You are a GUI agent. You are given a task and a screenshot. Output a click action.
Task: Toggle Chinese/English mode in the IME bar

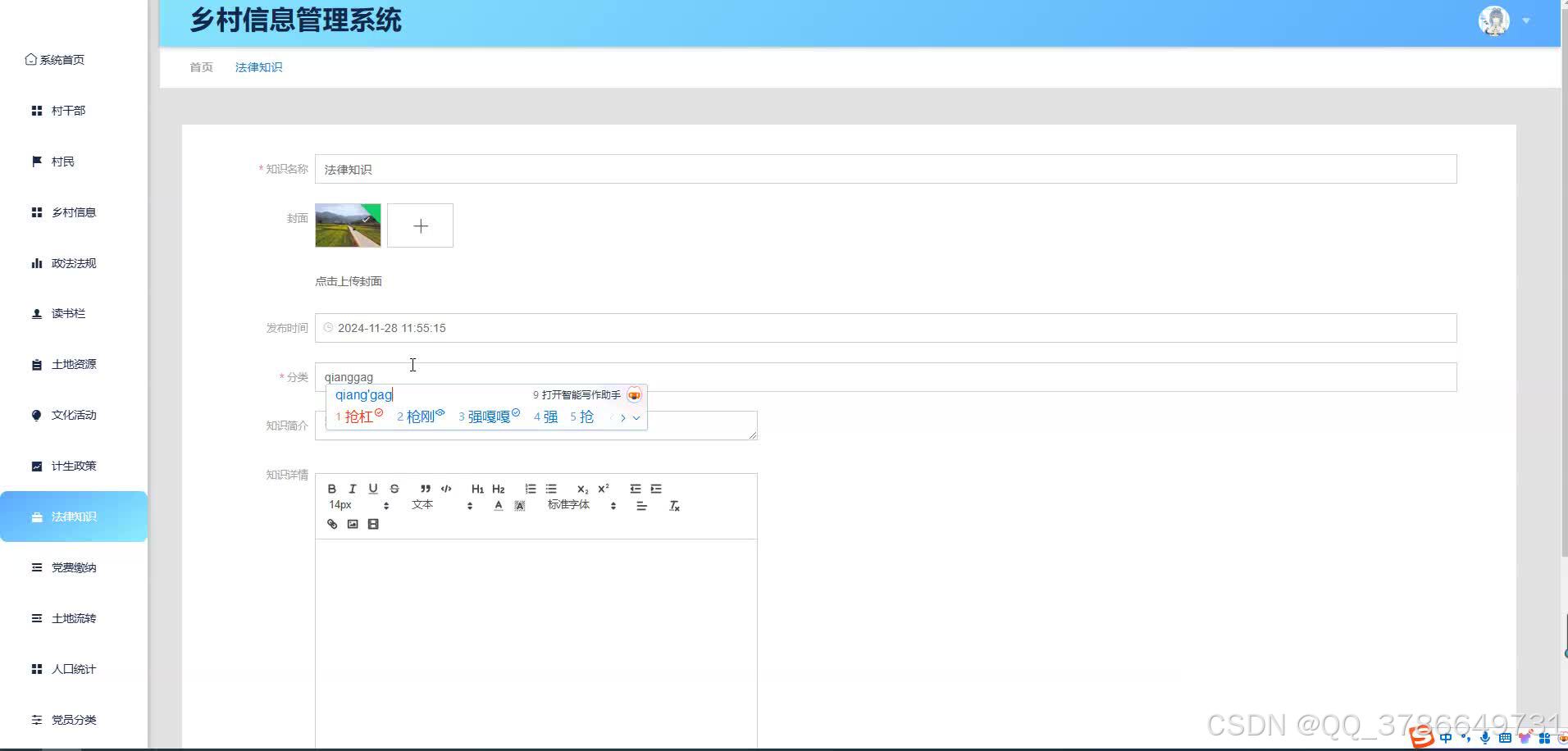pos(1446,738)
